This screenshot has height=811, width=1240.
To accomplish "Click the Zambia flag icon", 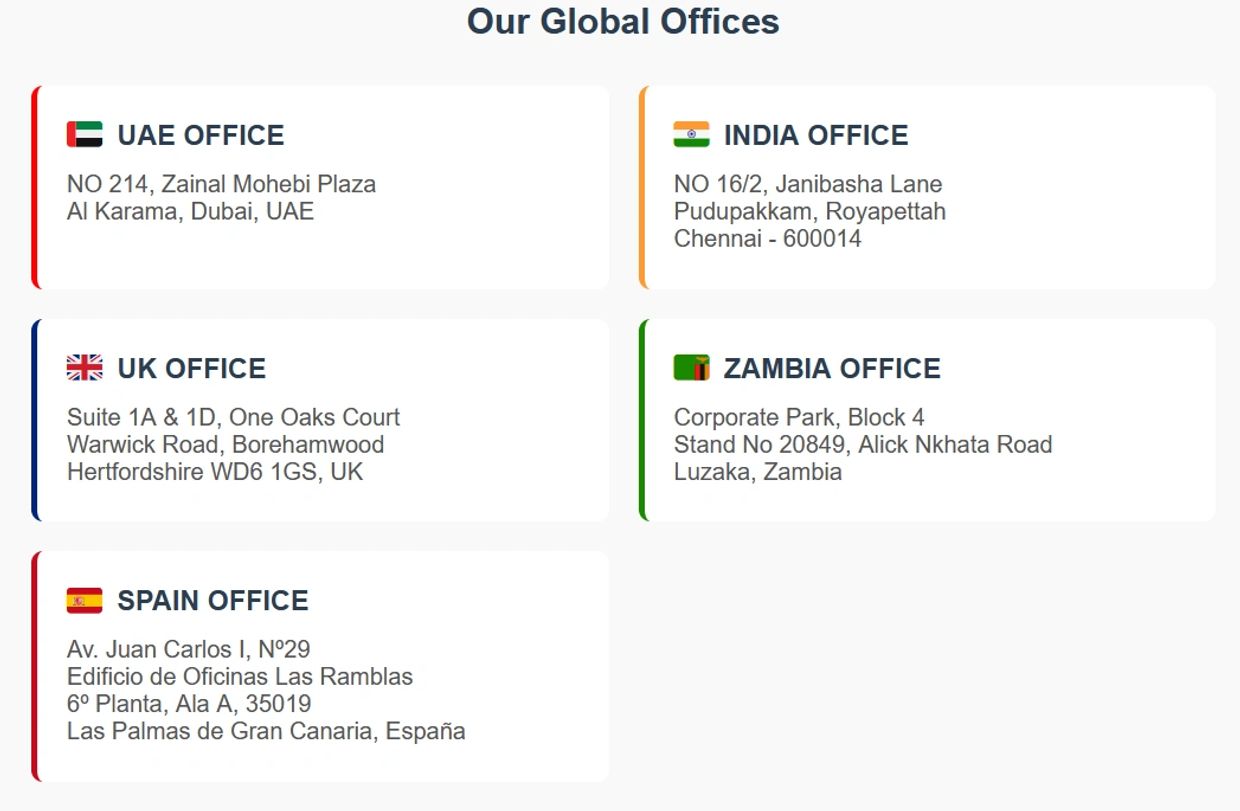I will pyautogui.click(x=691, y=367).
